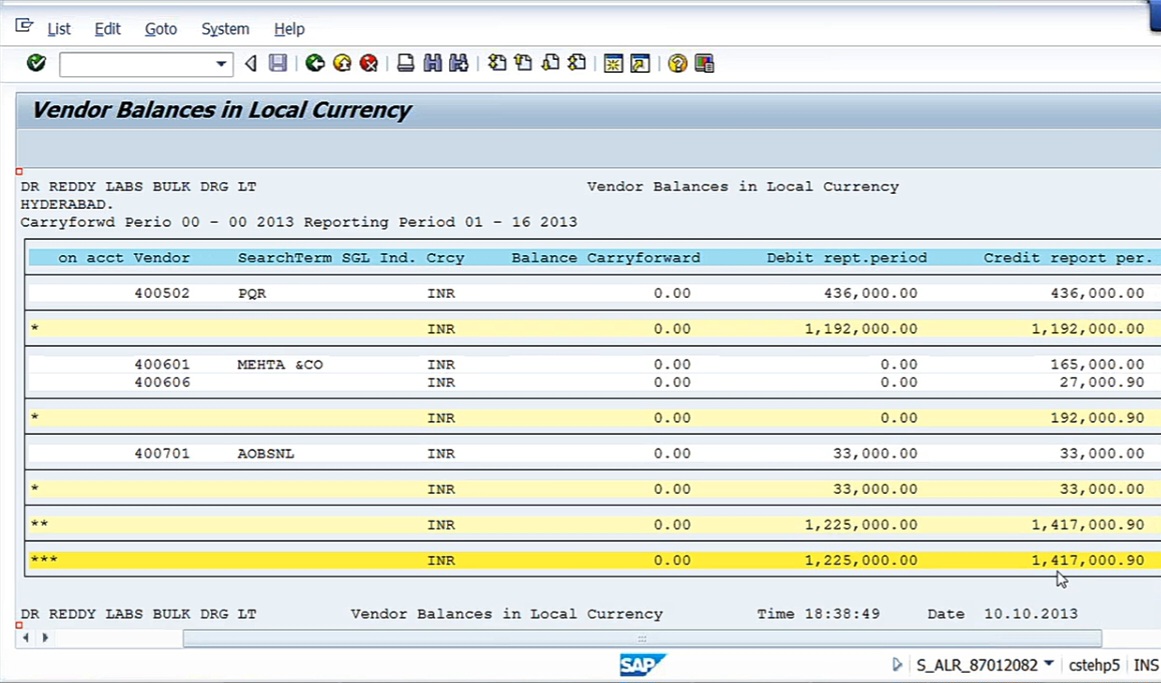1161x683 pixels.
Task: Click the cstehp5 server name in status bar
Action: click(1094, 665)
